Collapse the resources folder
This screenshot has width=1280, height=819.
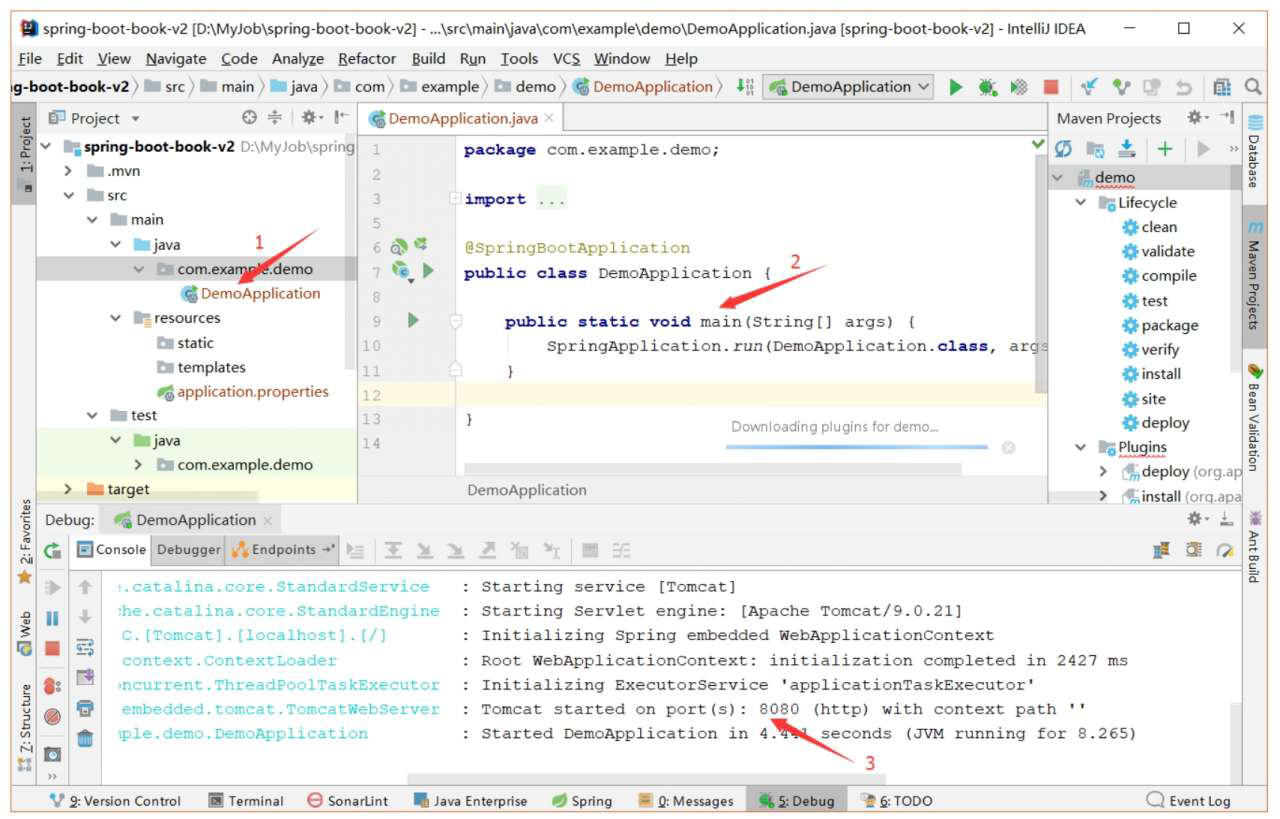click(117, 318)
